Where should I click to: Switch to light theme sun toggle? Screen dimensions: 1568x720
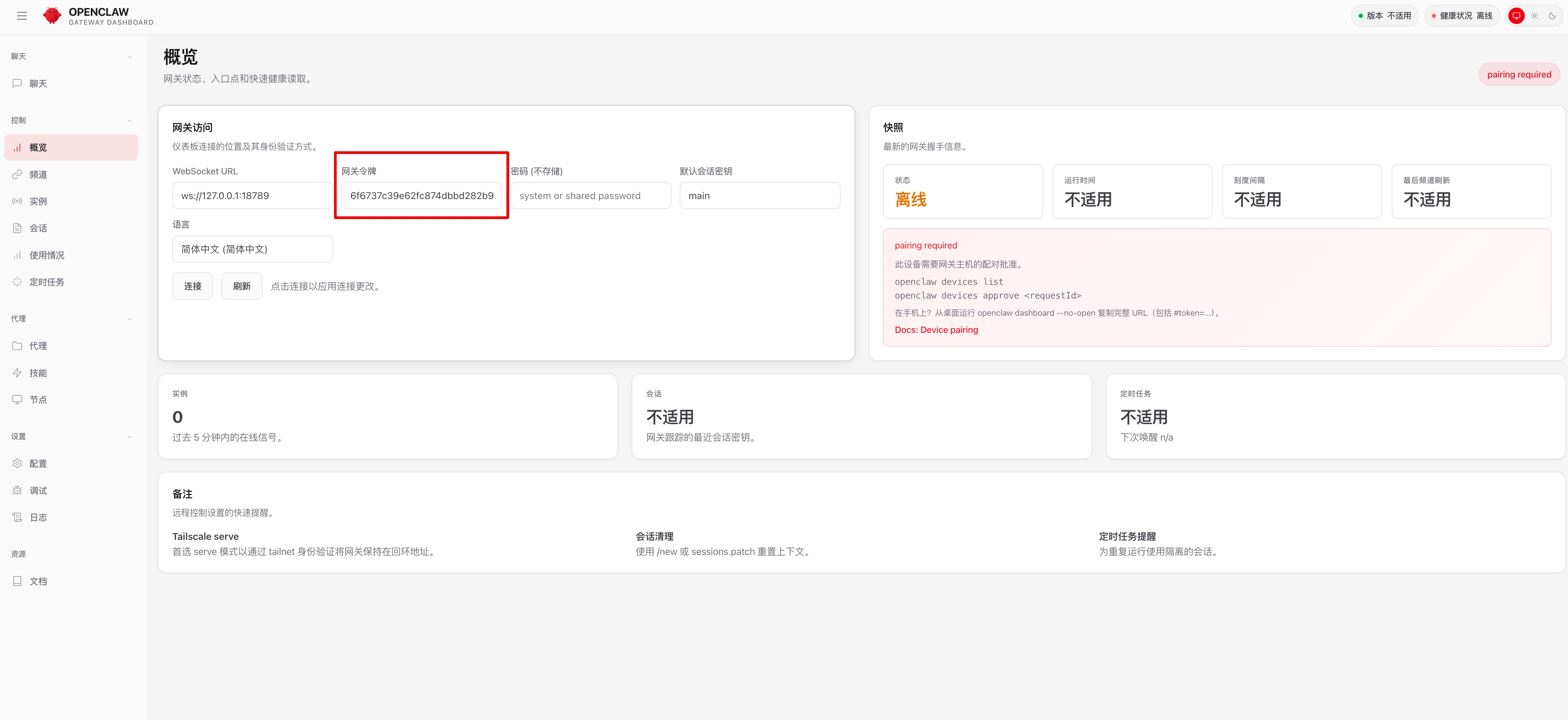click(1534, 16)
